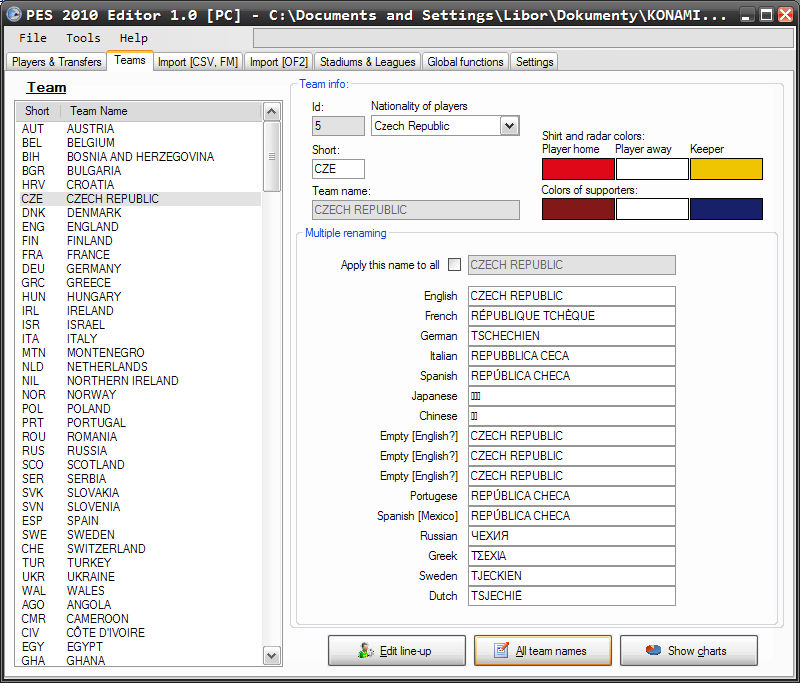Select CROATIA in the team list
The width and height of the screenshot is (800, 683).
[x=140, y=185]
